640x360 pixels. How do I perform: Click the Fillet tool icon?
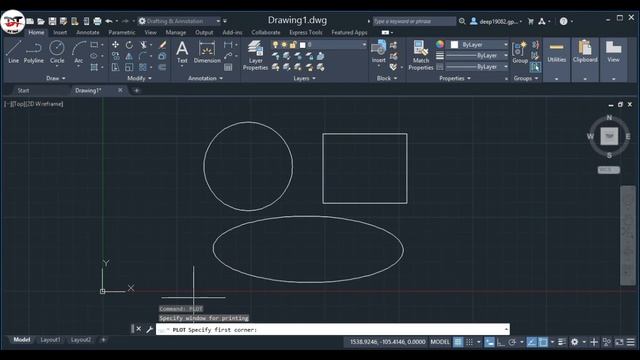pyautogui.click(x=143, y=56)
